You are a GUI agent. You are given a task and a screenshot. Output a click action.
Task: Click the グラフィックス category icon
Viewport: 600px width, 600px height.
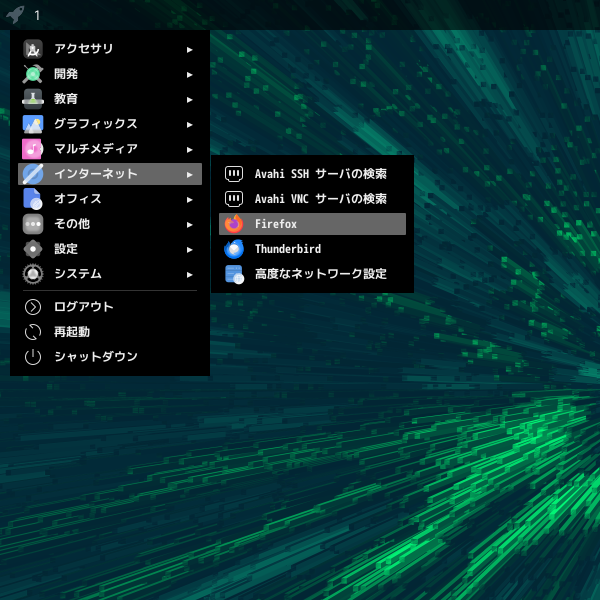coord(33,124)
